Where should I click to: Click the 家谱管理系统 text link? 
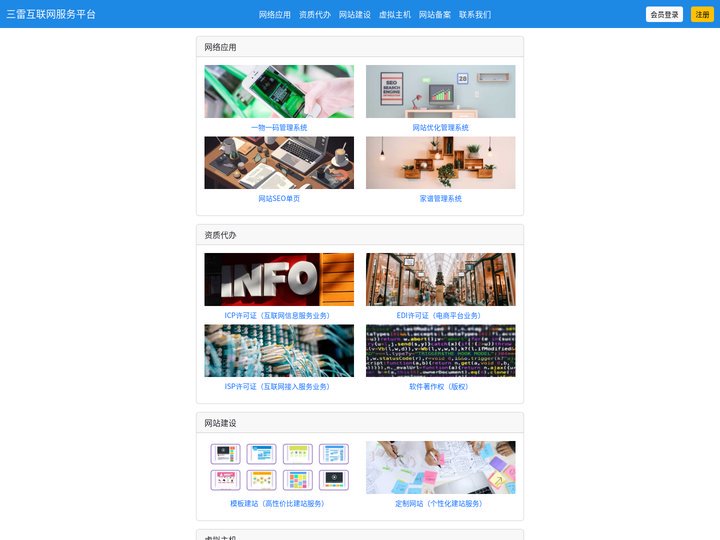coord(440,198)
